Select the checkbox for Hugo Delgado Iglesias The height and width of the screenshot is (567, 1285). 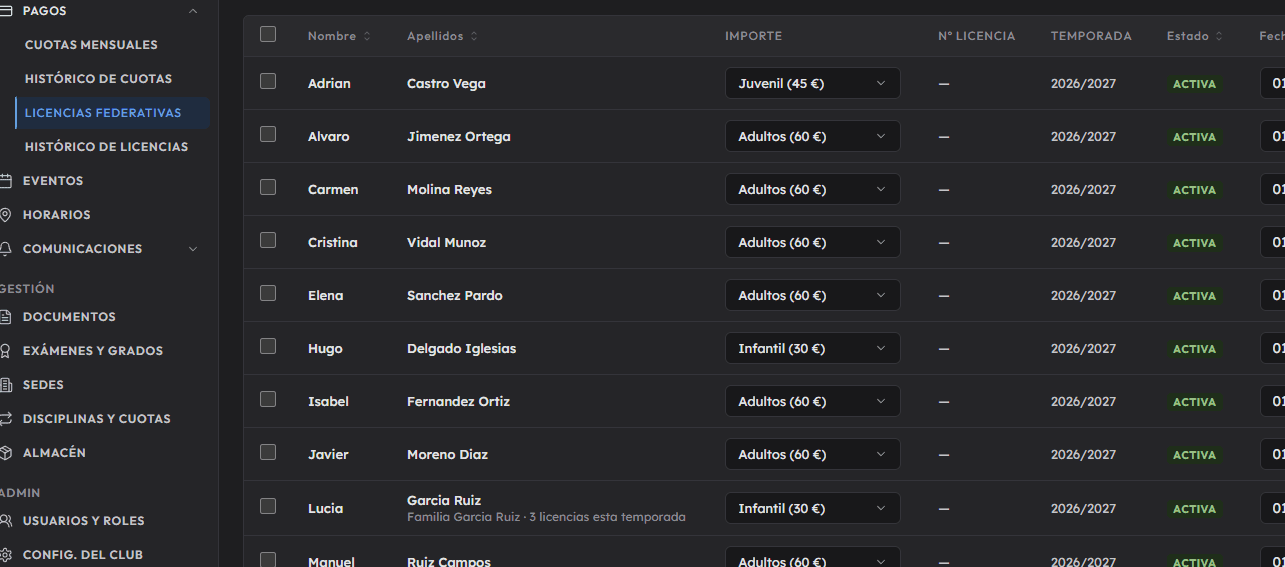(268, 346)
